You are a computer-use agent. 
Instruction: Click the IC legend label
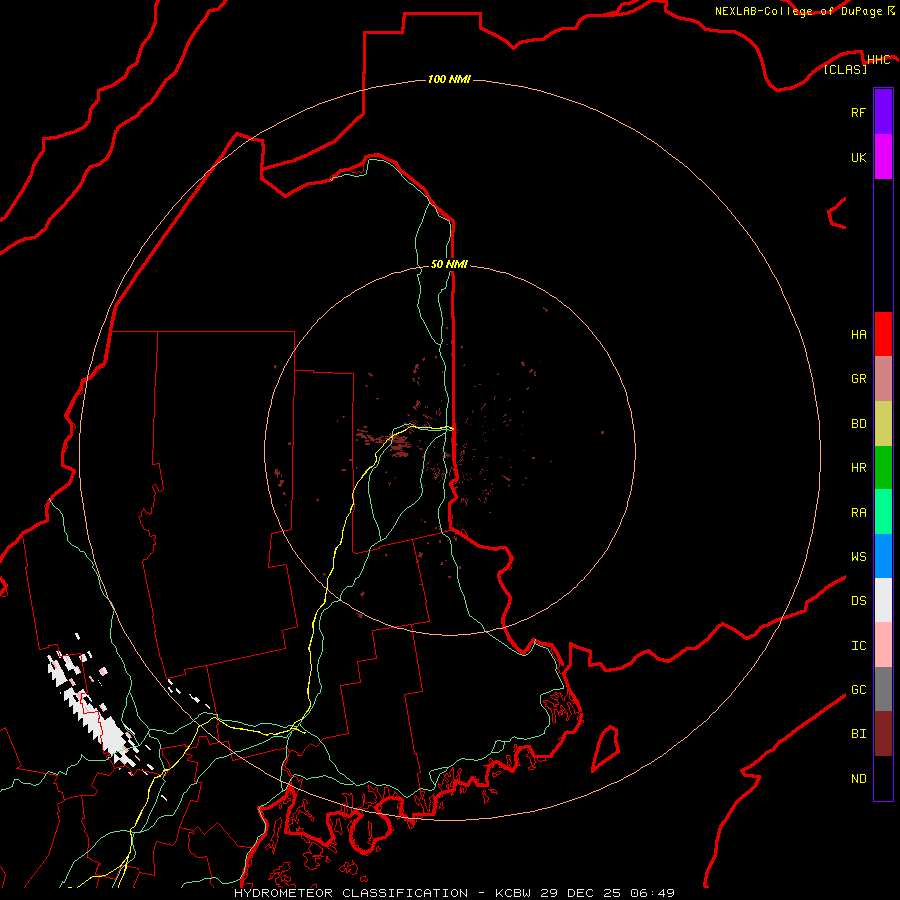click(858, 645)
